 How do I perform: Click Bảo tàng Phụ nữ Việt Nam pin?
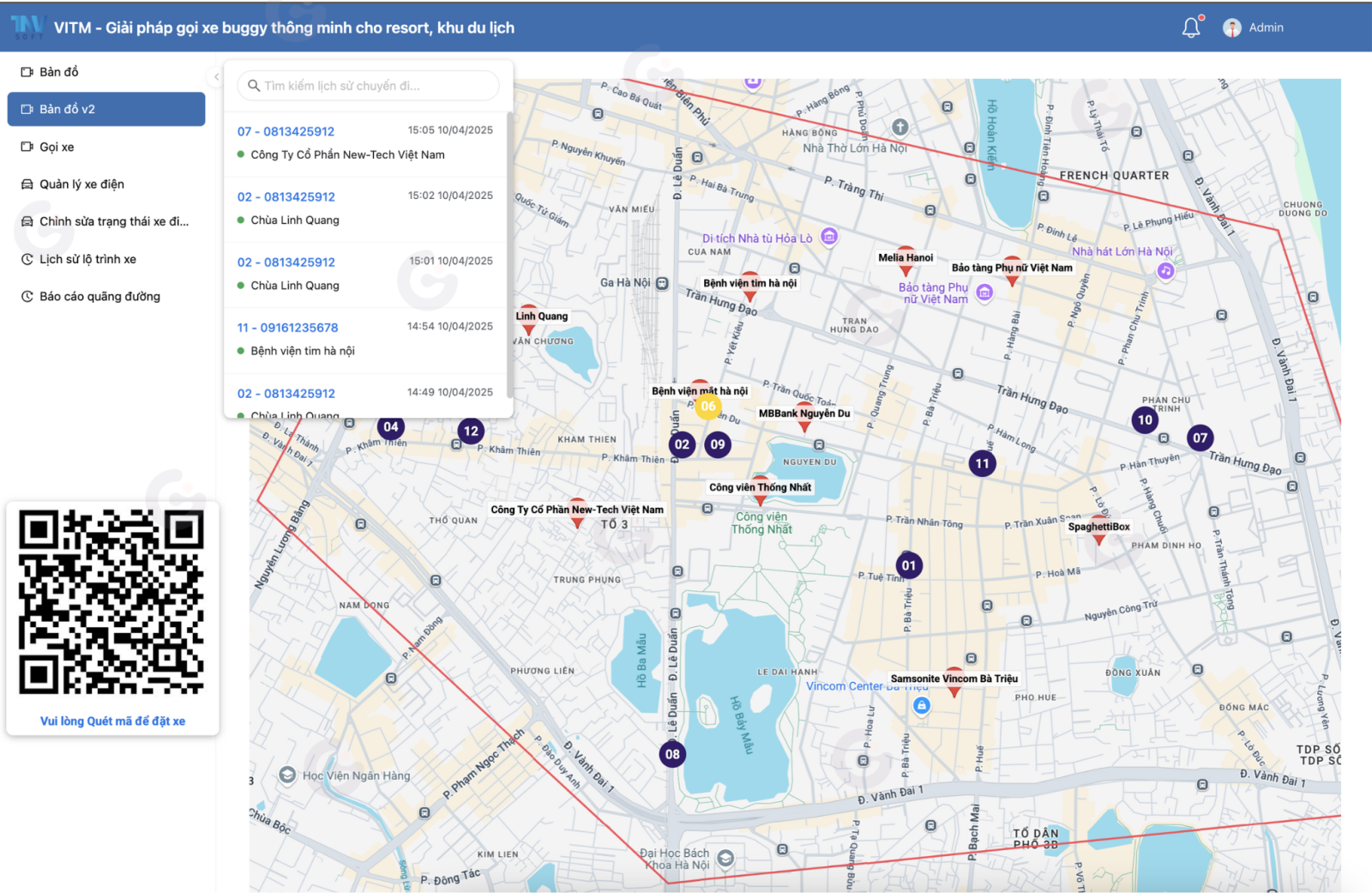click(x=1012, y=271)
